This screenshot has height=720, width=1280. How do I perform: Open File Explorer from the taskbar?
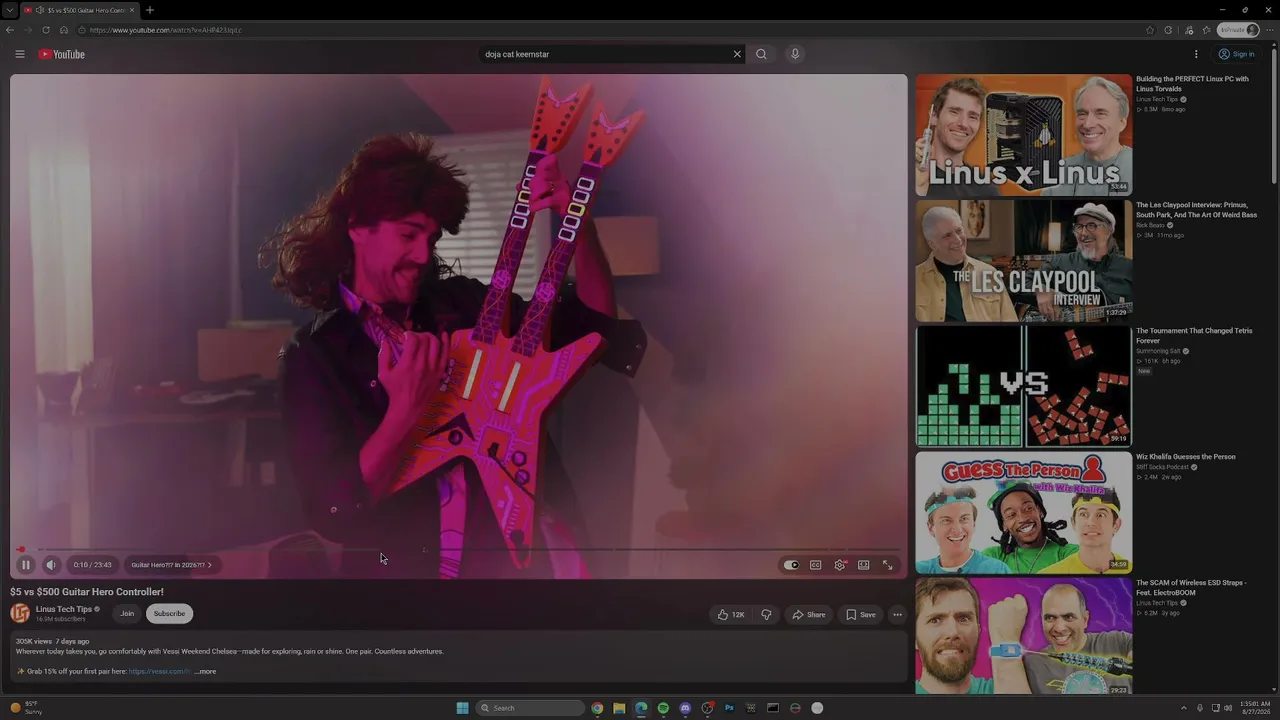pos(619,708)
